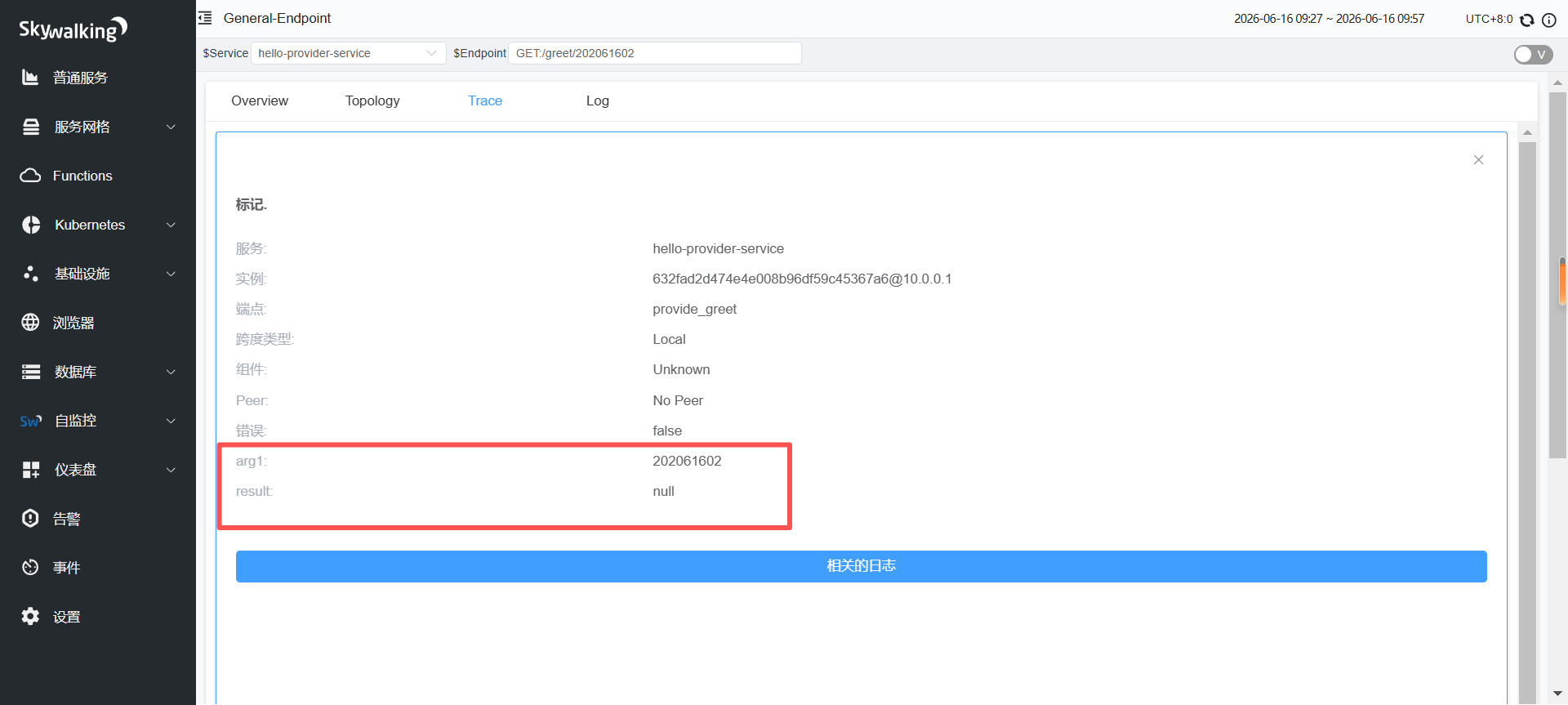This screenshot has height=705, width=1568.
Task: Click the component value Unknown
Action: pos(681,369)
